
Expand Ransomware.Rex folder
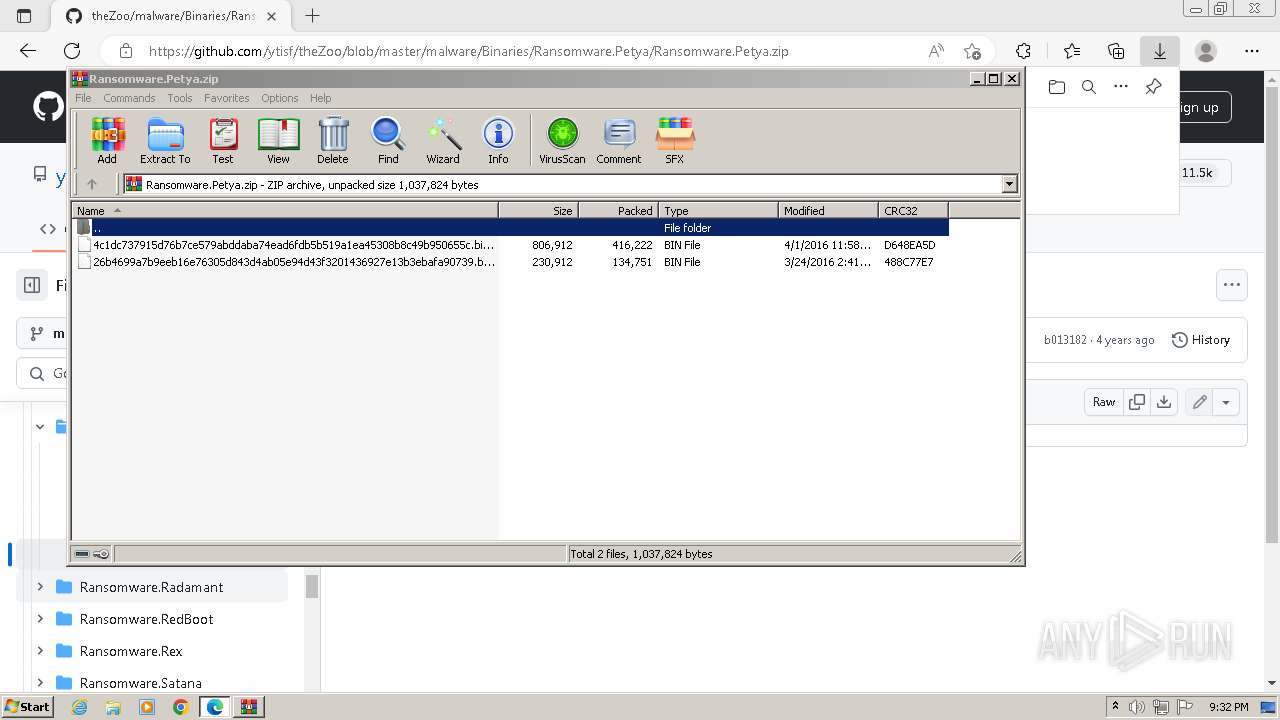(40, 651)
